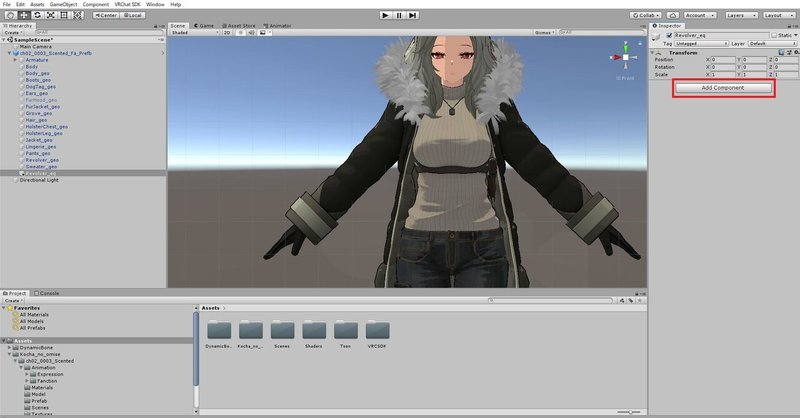The width and height of the screenshot is (800, 418).
Task: Select Directional Light in Hierarchy
Action: [x=39, y=180]
